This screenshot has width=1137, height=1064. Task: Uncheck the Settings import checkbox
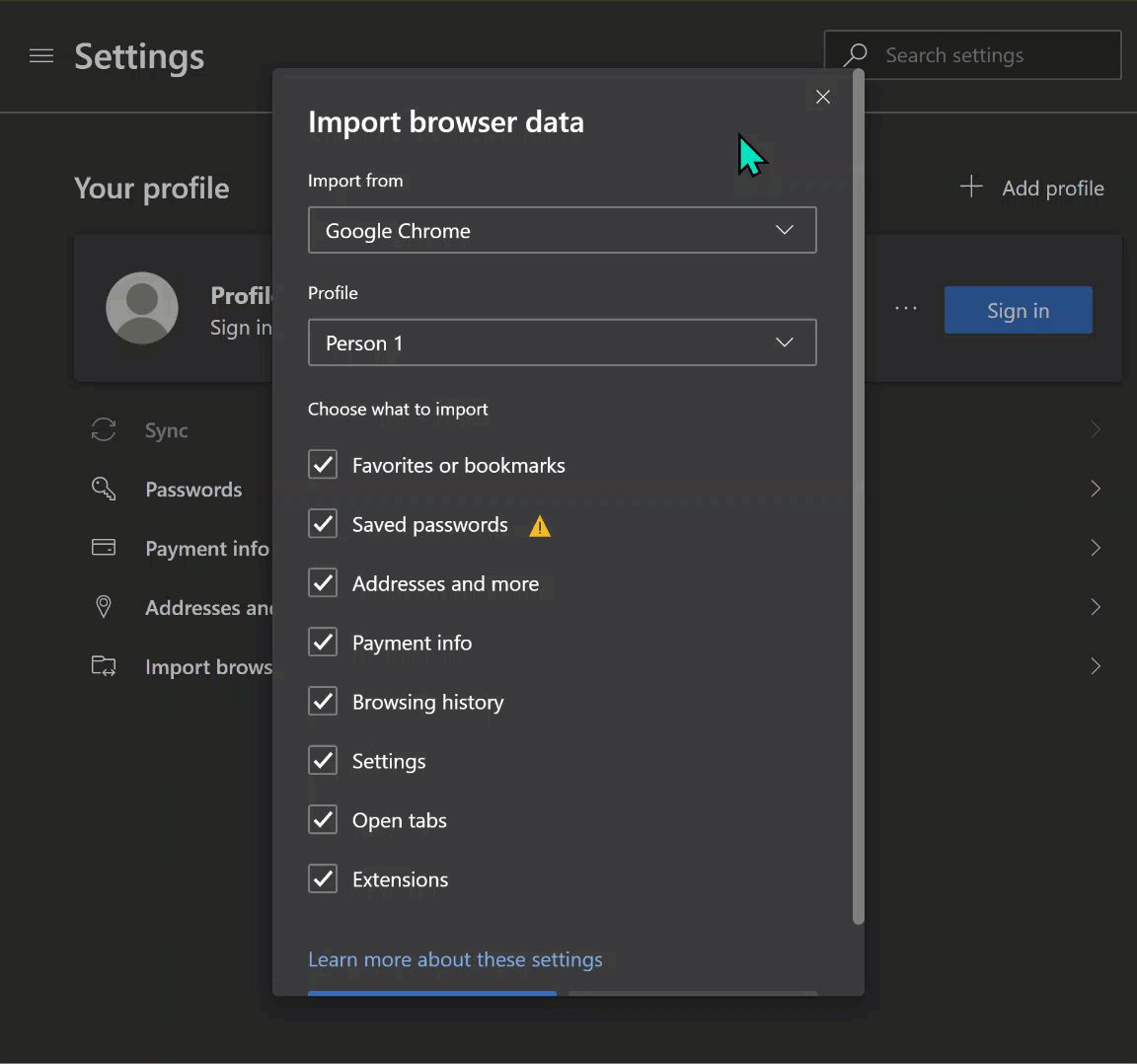323,761
